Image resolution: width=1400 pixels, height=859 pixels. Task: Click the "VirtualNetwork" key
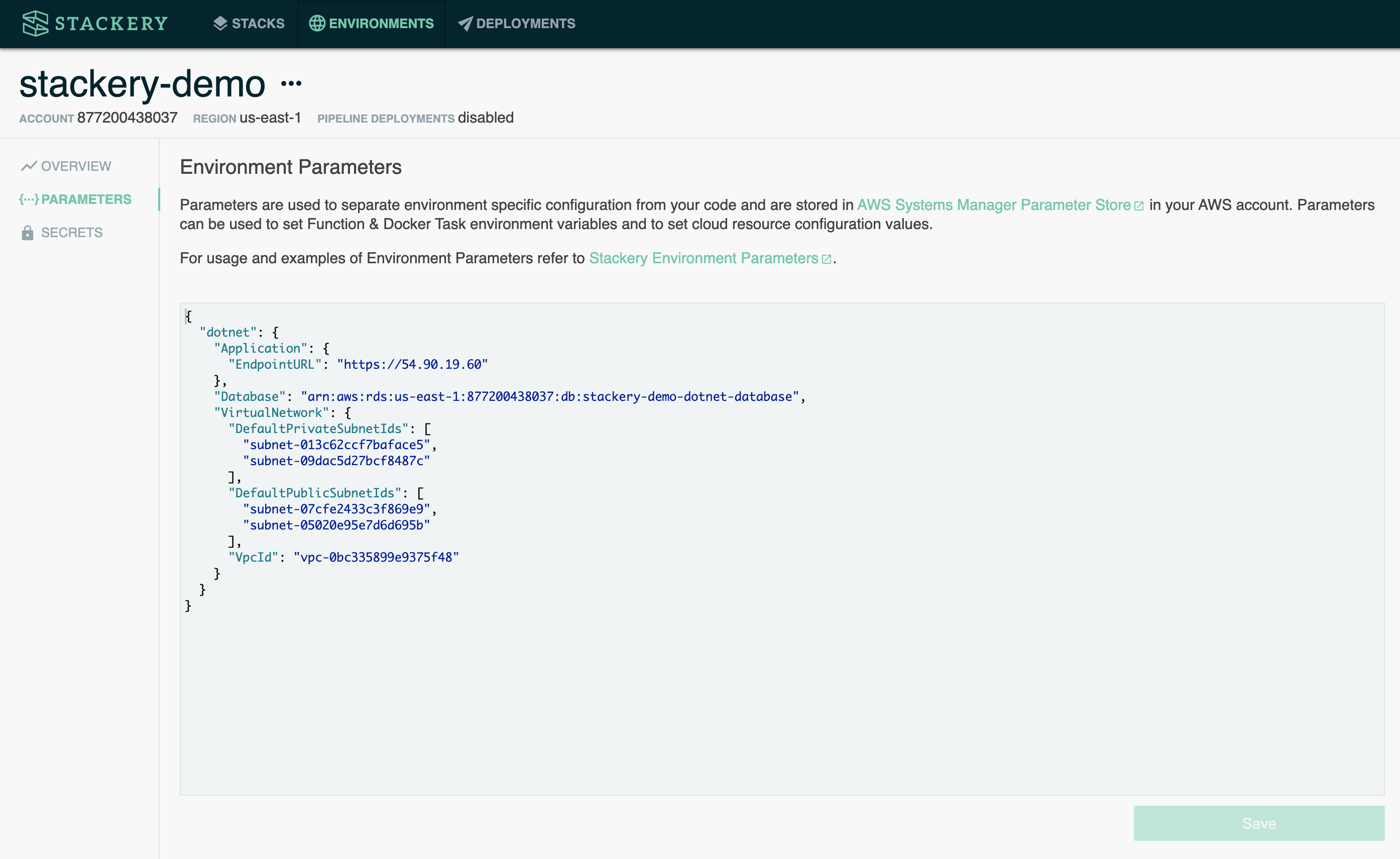click(x=272, y=413)
